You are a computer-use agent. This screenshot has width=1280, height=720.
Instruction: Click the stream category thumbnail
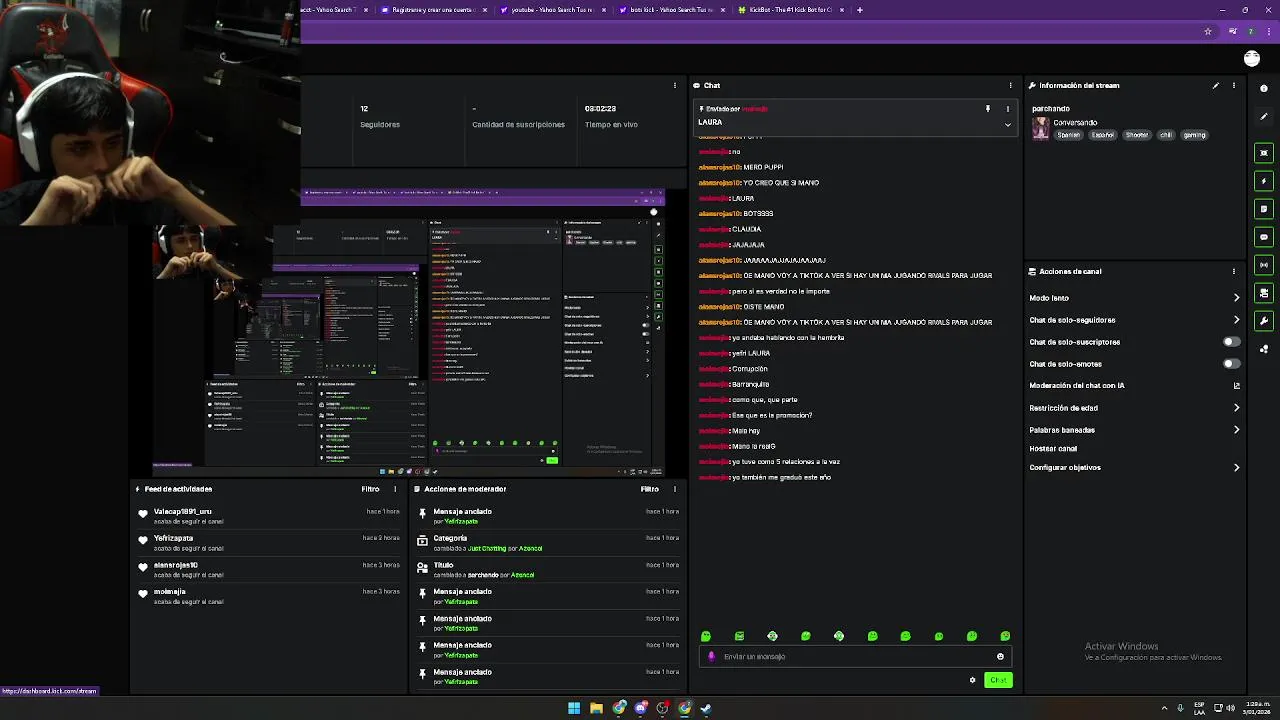click(1041, 129)
